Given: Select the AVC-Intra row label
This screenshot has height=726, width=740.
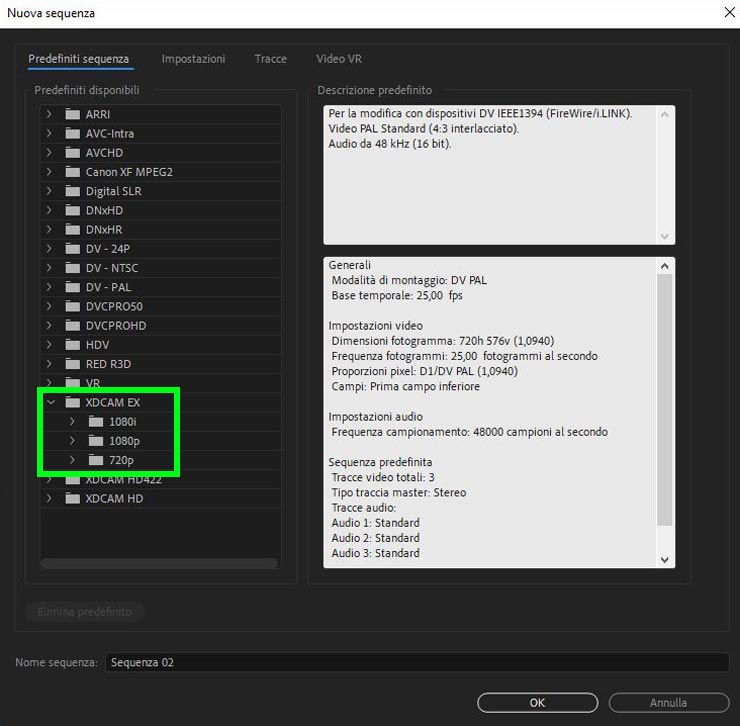Looking at the screenshot, I should (110, 134).
